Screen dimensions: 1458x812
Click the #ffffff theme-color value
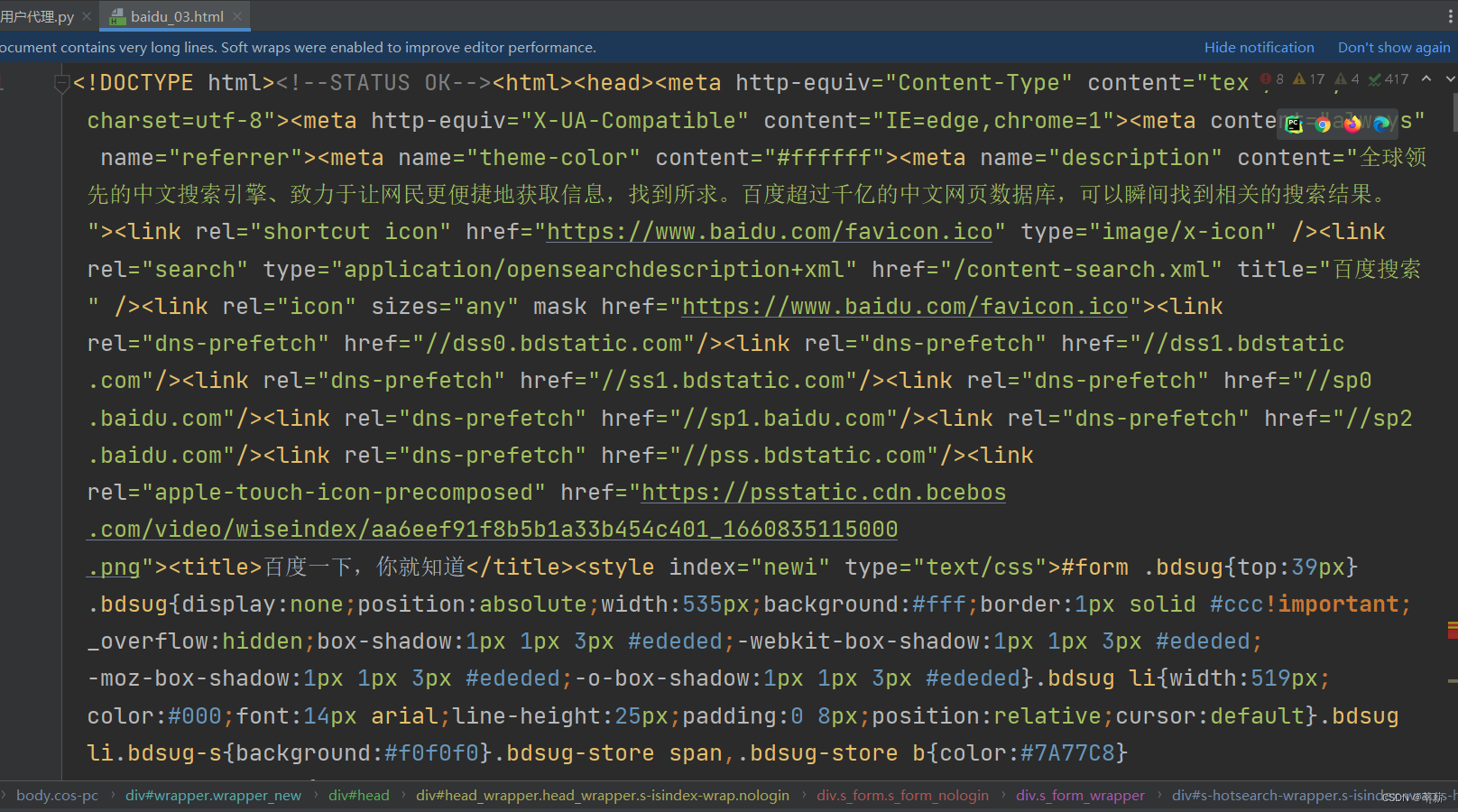(825, 158)
